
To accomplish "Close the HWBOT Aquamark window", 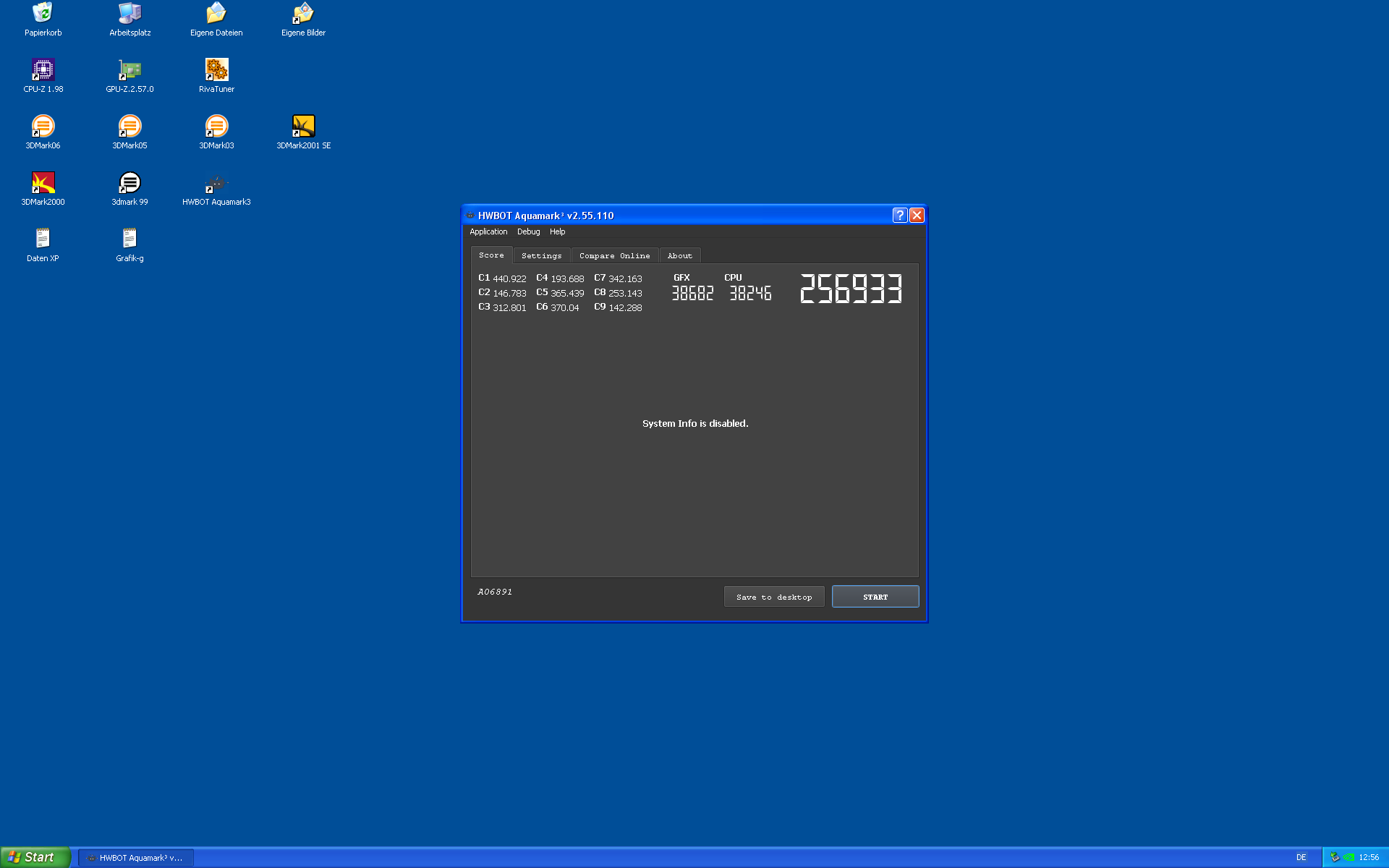I will click(917, 215).
